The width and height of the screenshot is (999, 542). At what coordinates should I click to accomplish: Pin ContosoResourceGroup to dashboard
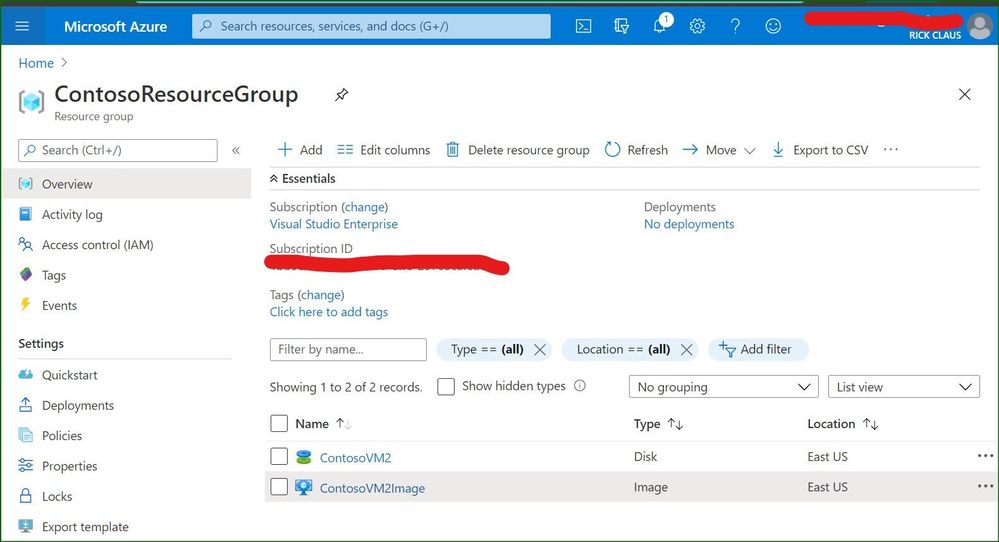(341, 95)
